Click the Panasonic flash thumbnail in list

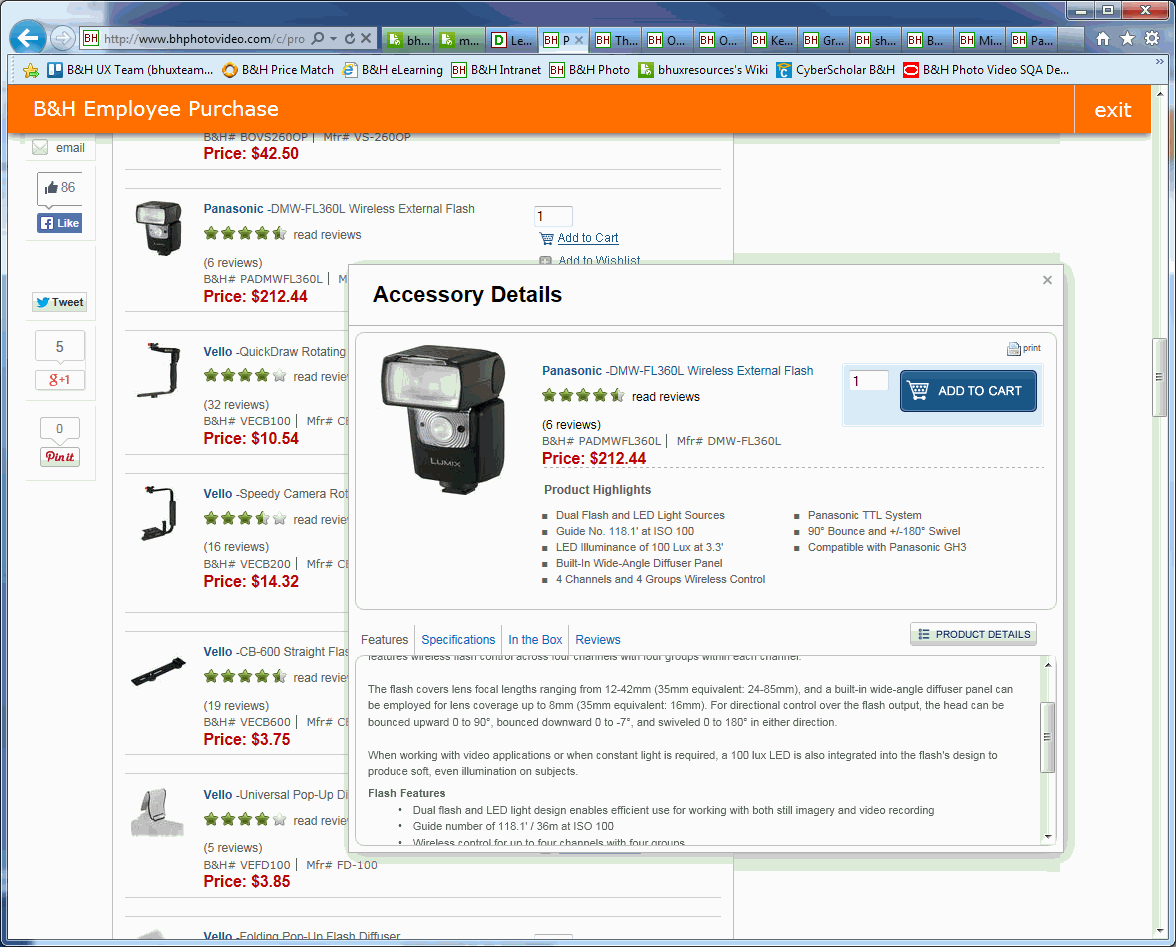158,228
